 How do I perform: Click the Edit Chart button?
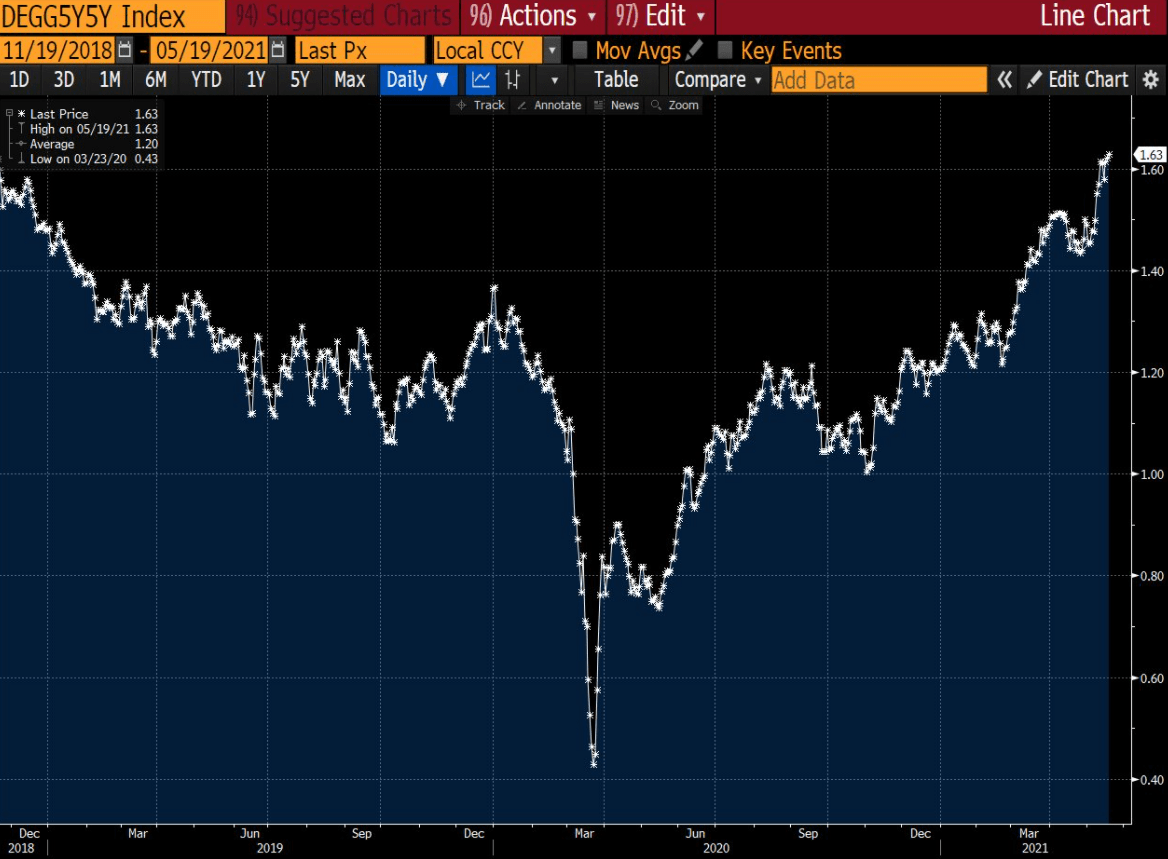click(x=1077, y=79)
